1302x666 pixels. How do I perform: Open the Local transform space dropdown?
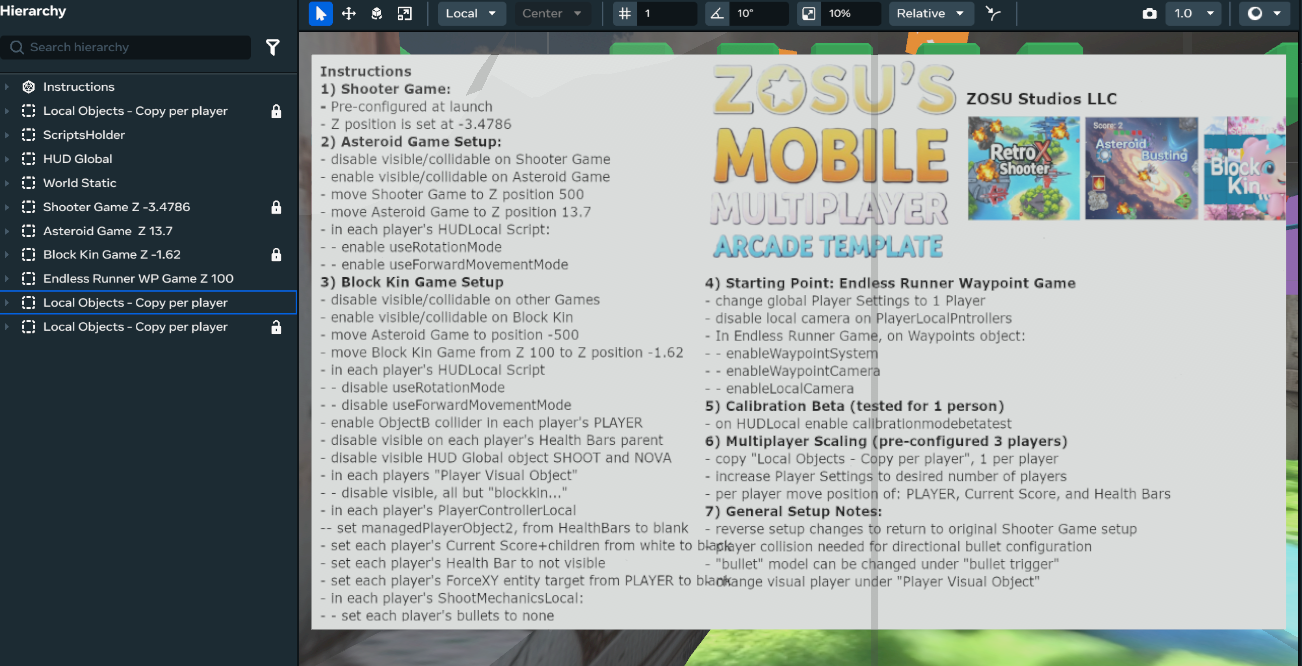472,14
